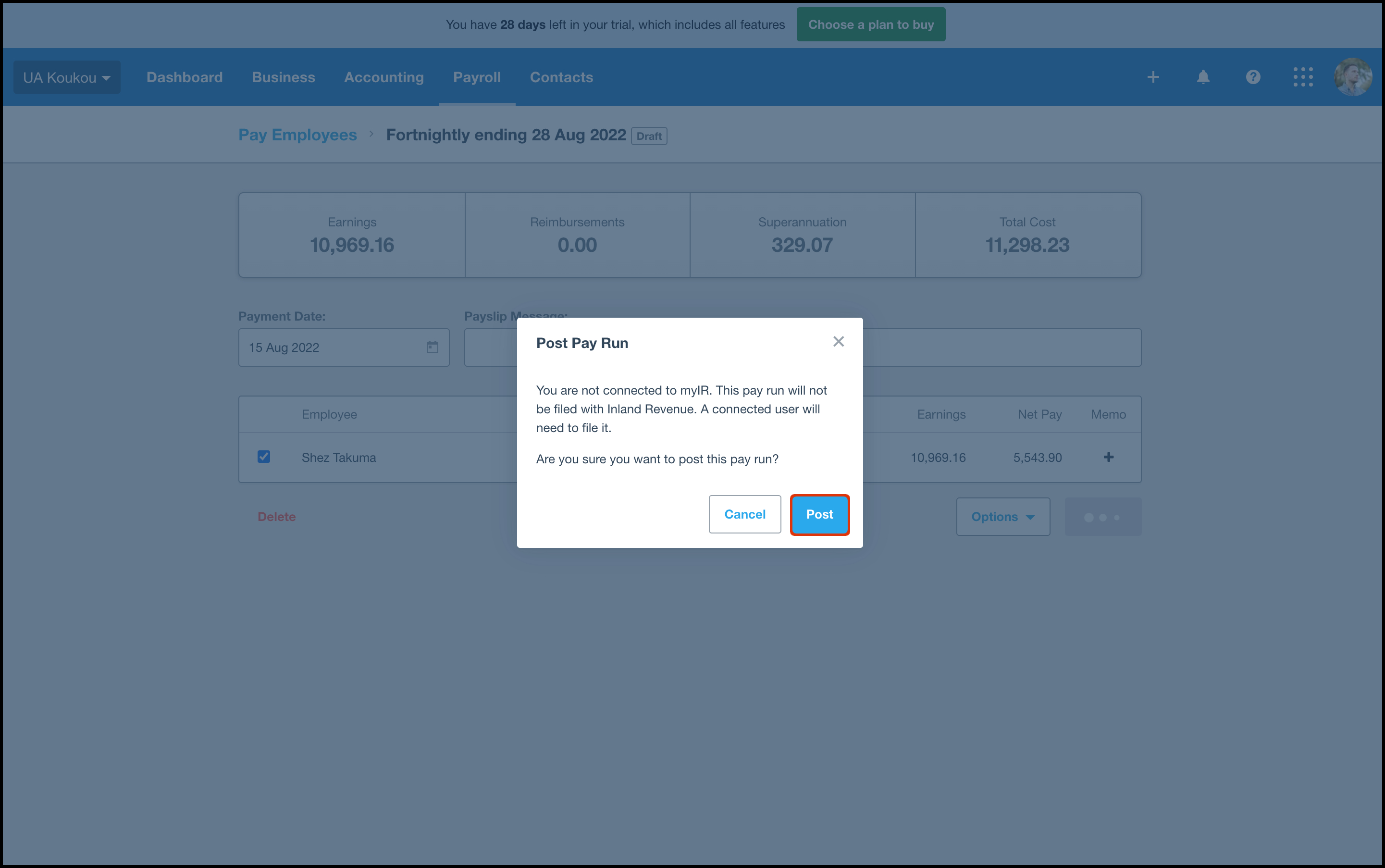The width and height of the screenshot is (1385, 868).
Task: Click the user profile avatar
Action: 1352,77
